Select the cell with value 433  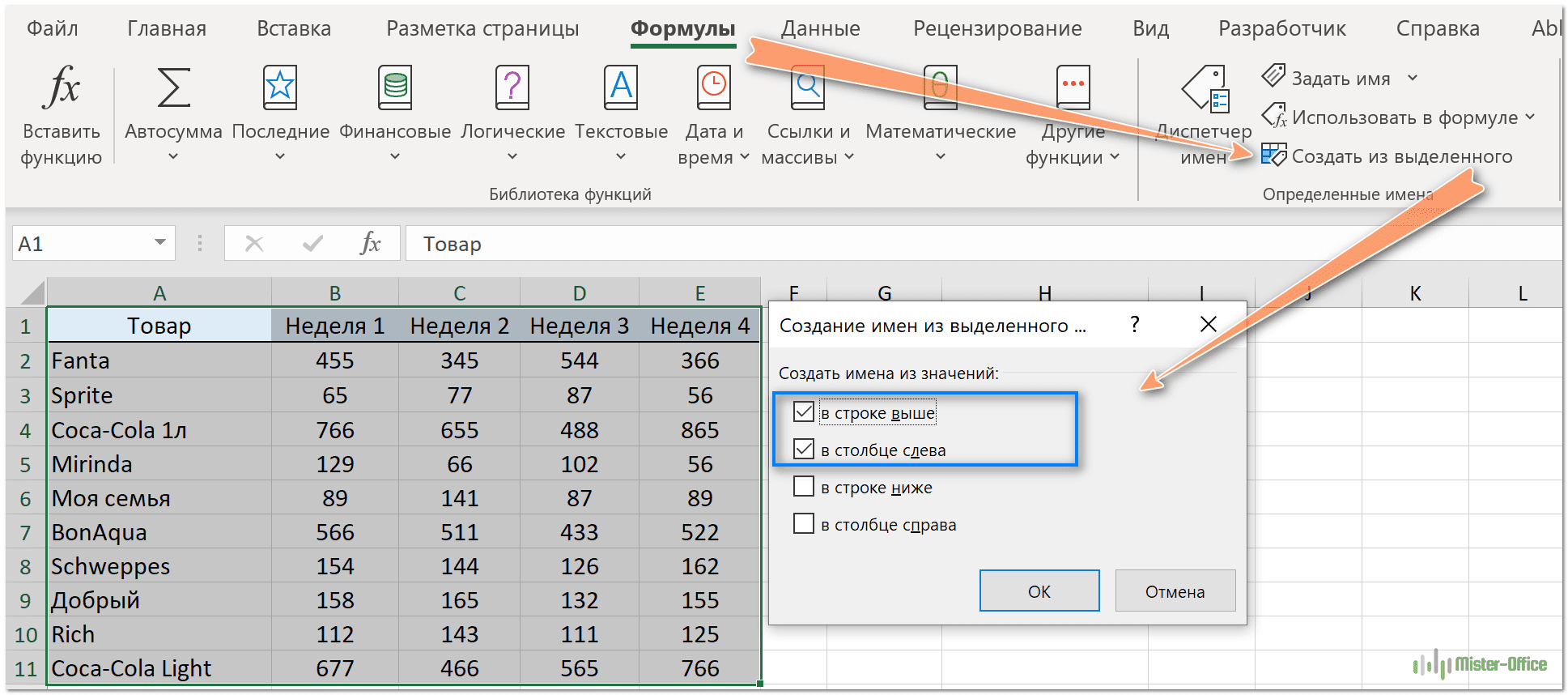[580, 532]
